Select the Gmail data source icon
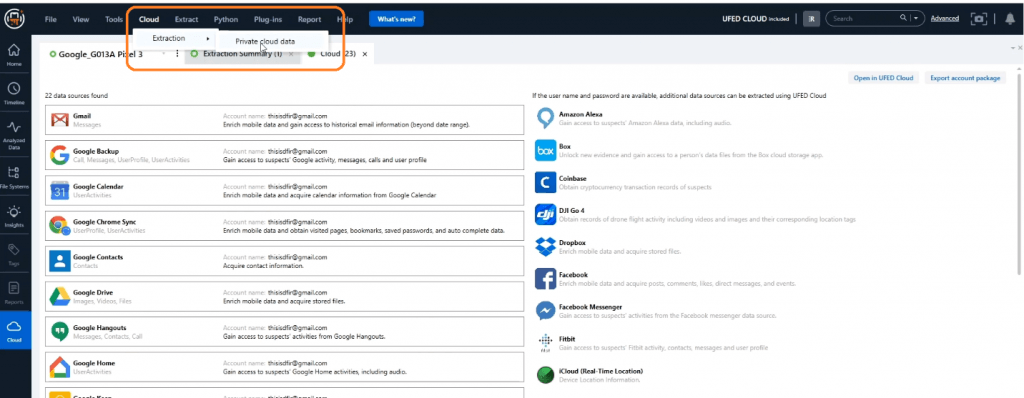The width and height of the screenshot is (1024, 398). pos(60,120)
